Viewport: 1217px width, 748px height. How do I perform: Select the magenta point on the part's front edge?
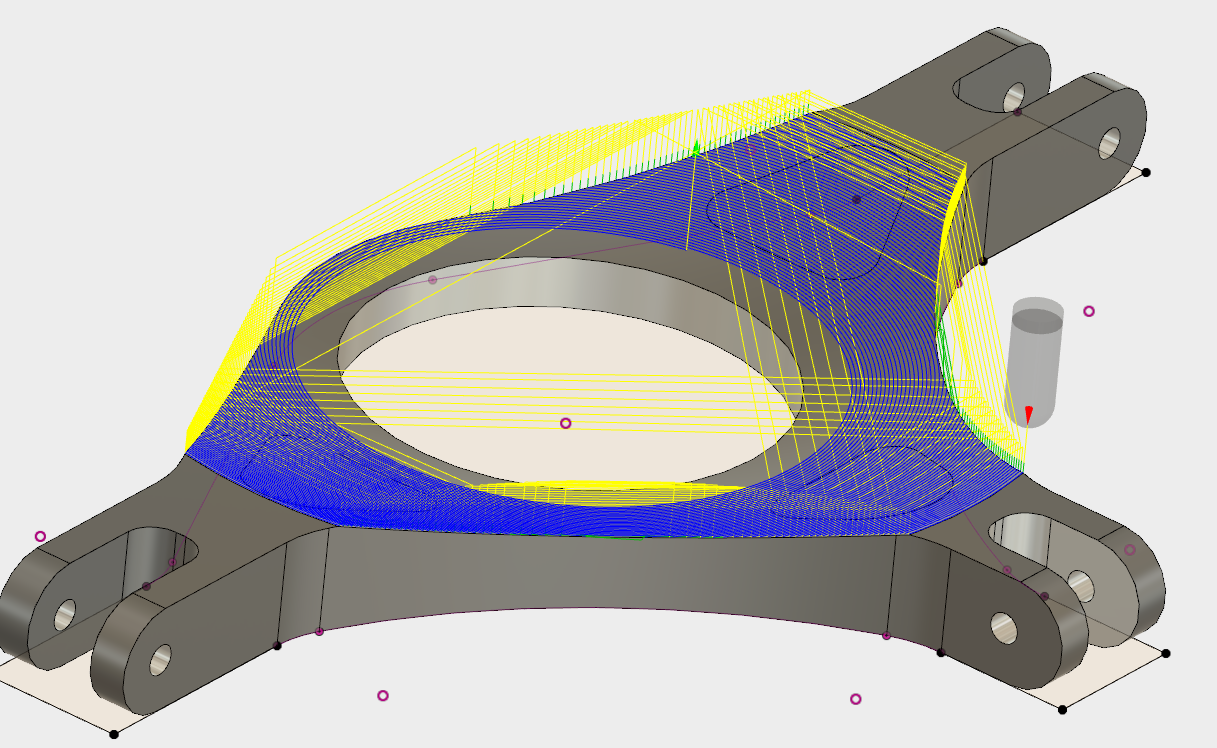318,633
